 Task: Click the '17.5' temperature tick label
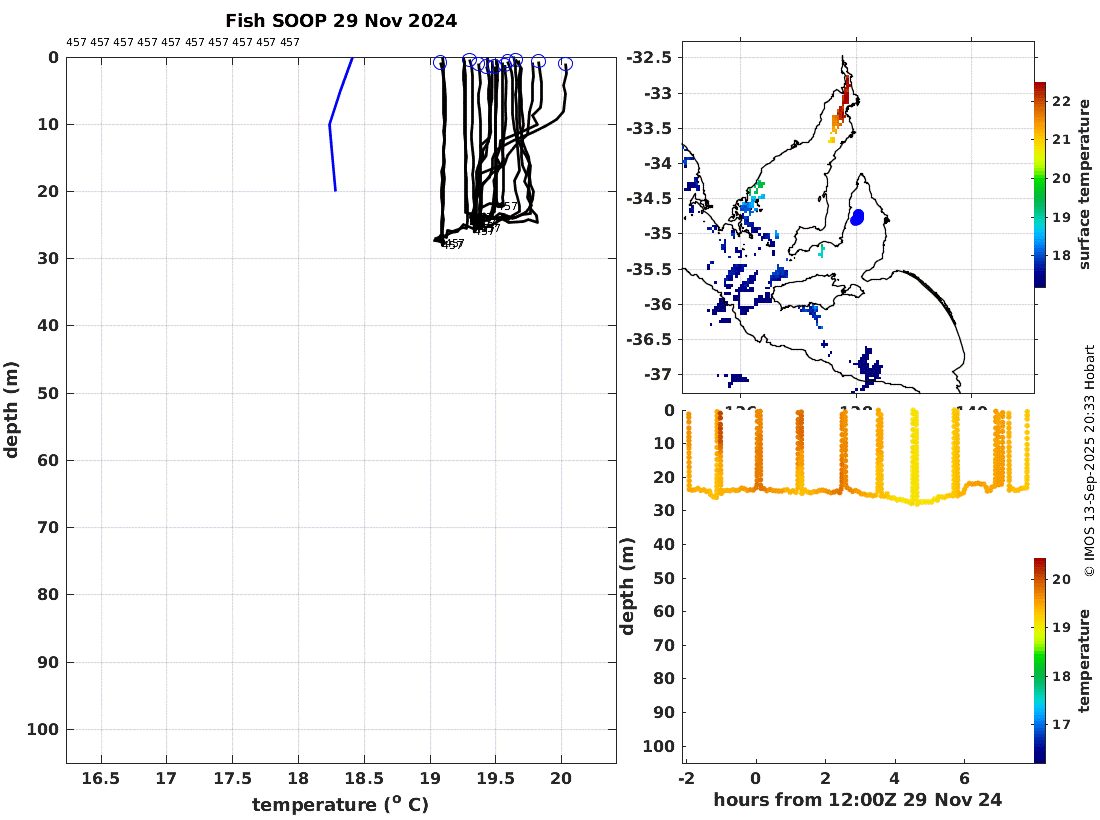click(x=232, y=779)
